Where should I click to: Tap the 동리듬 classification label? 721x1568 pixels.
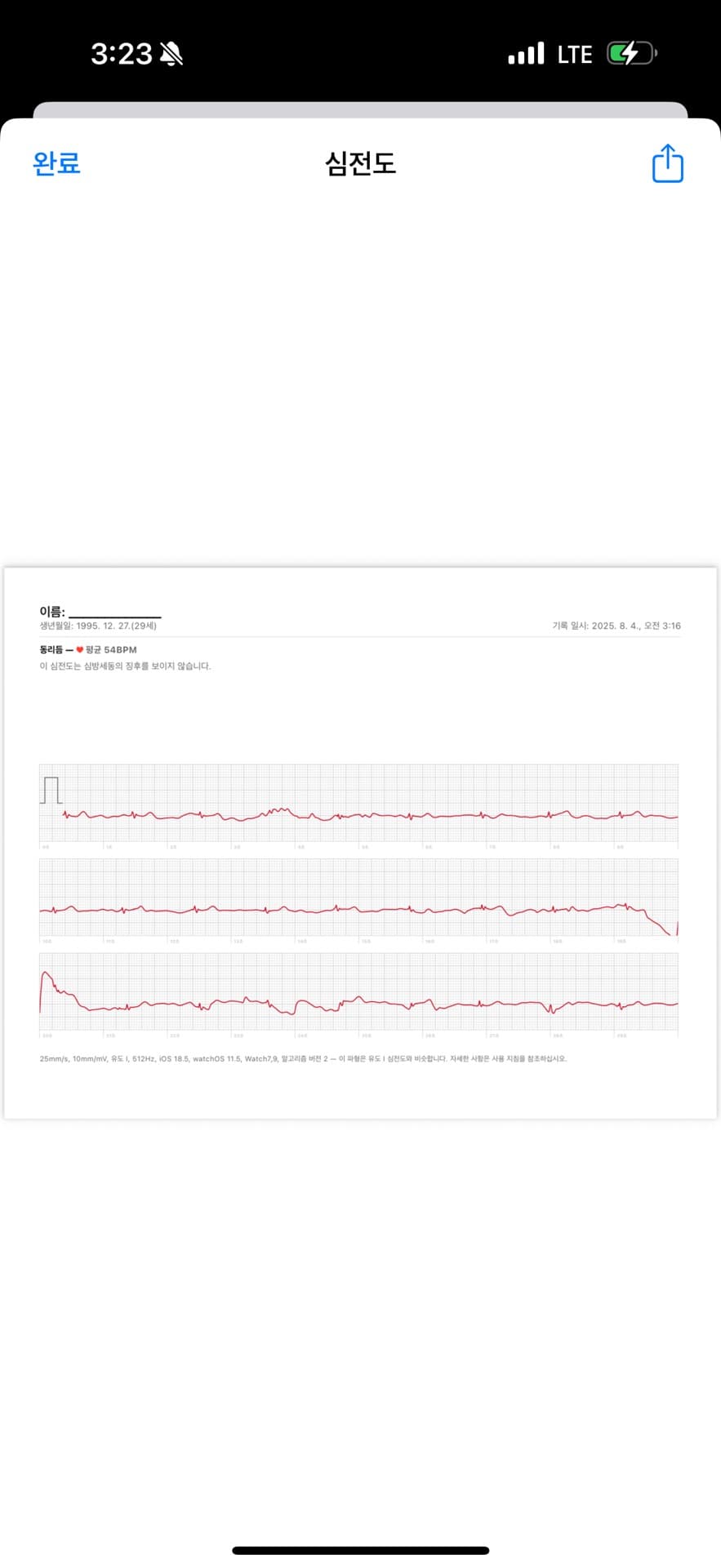click(x=51, y=650)
